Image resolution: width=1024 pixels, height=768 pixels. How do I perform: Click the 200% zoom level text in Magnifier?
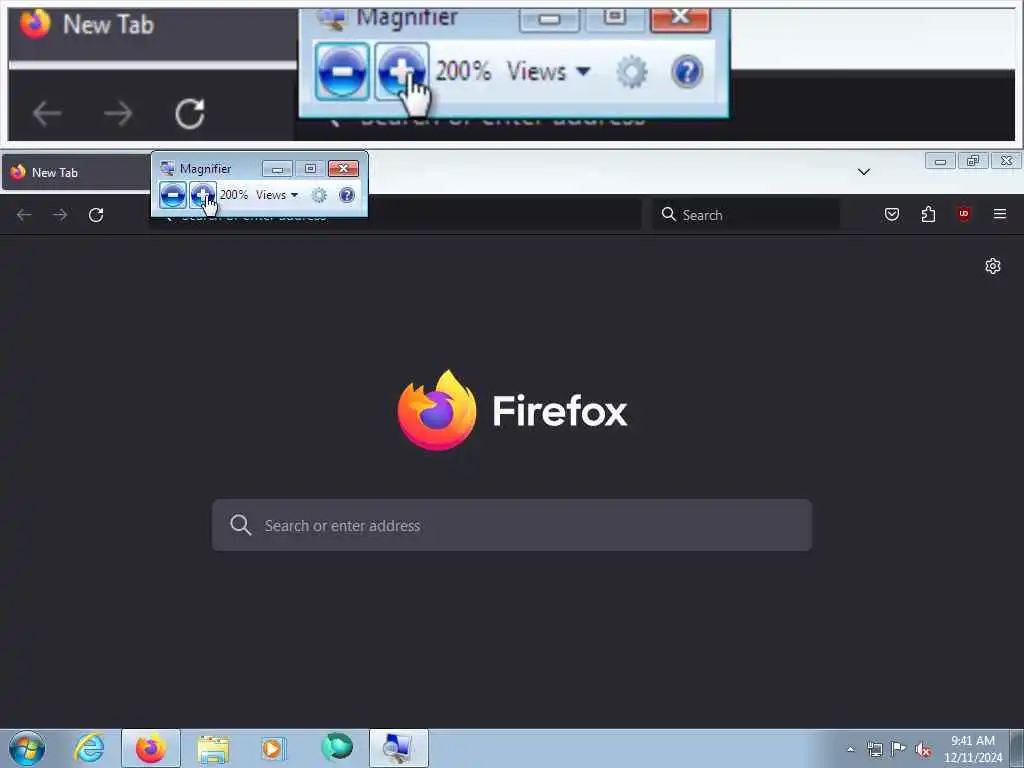tap(234, 195)
